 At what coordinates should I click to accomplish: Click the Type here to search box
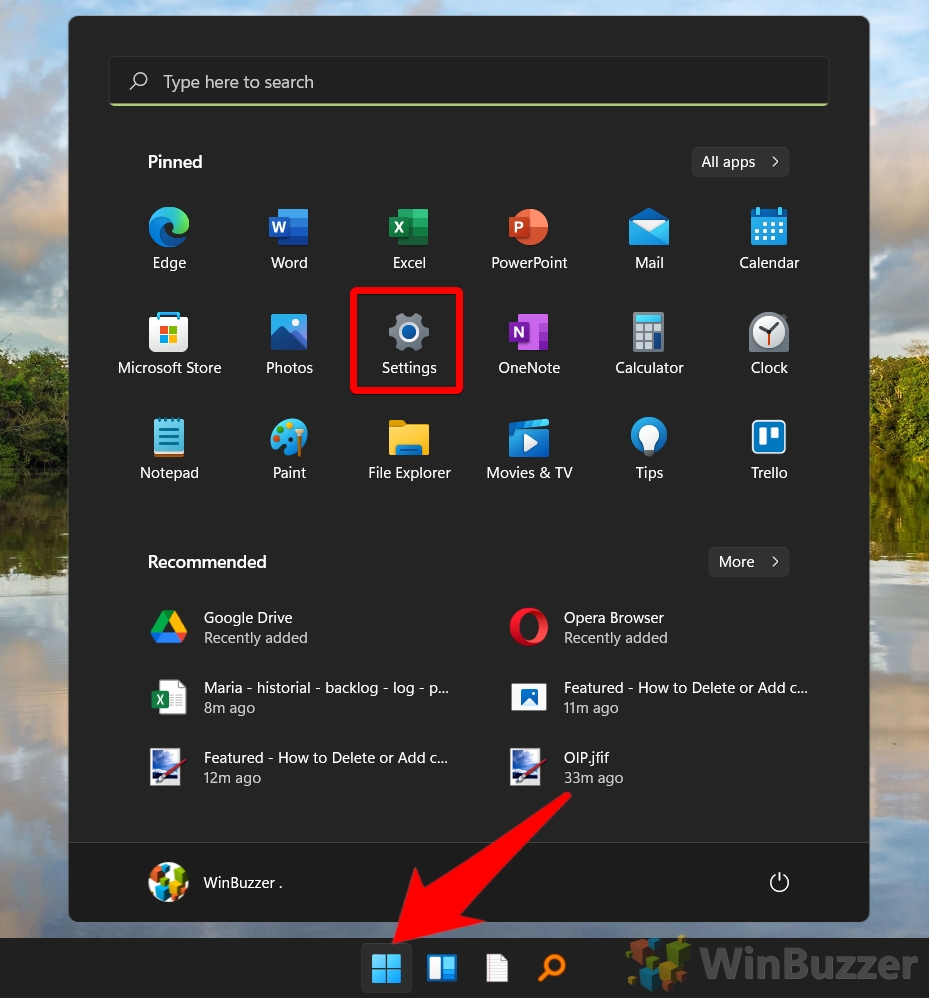coord(469,81)
